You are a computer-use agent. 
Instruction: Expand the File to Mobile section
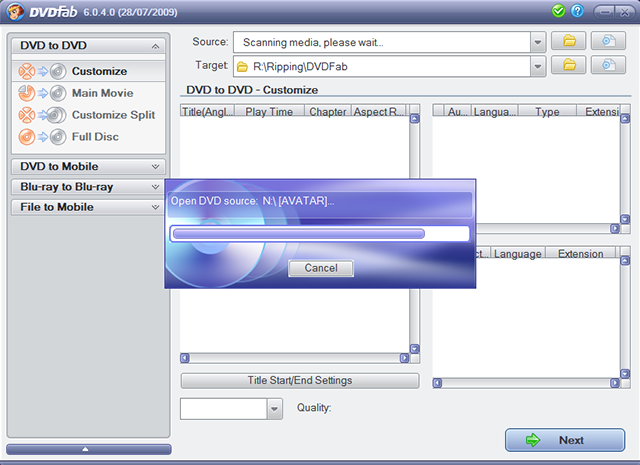coord(89,207)
